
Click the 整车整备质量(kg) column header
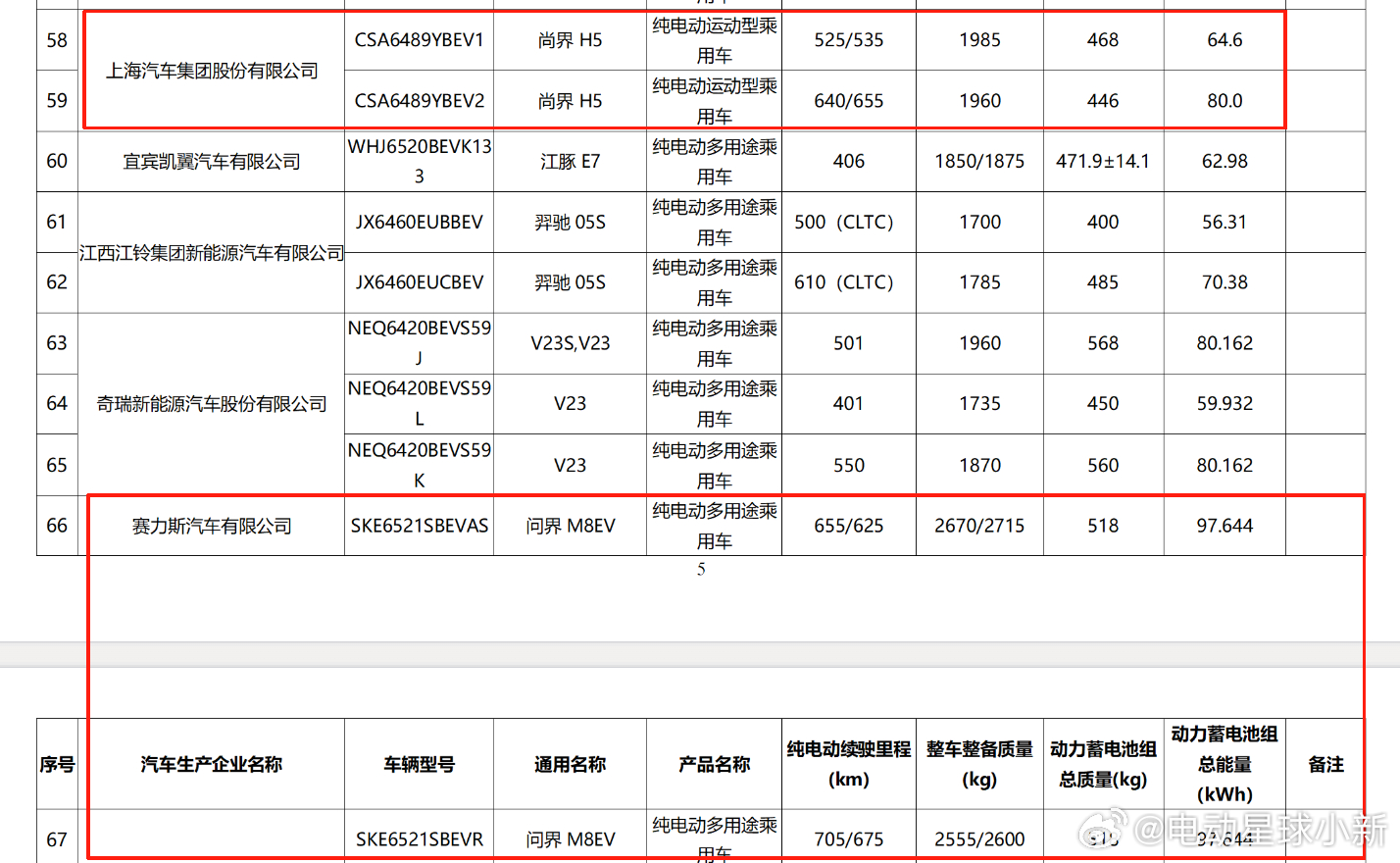(x=979, y=764)
